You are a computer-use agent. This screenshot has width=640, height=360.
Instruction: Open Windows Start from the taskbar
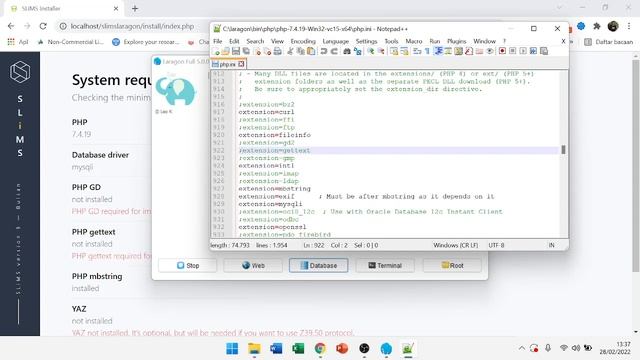[x=232, y=348]
